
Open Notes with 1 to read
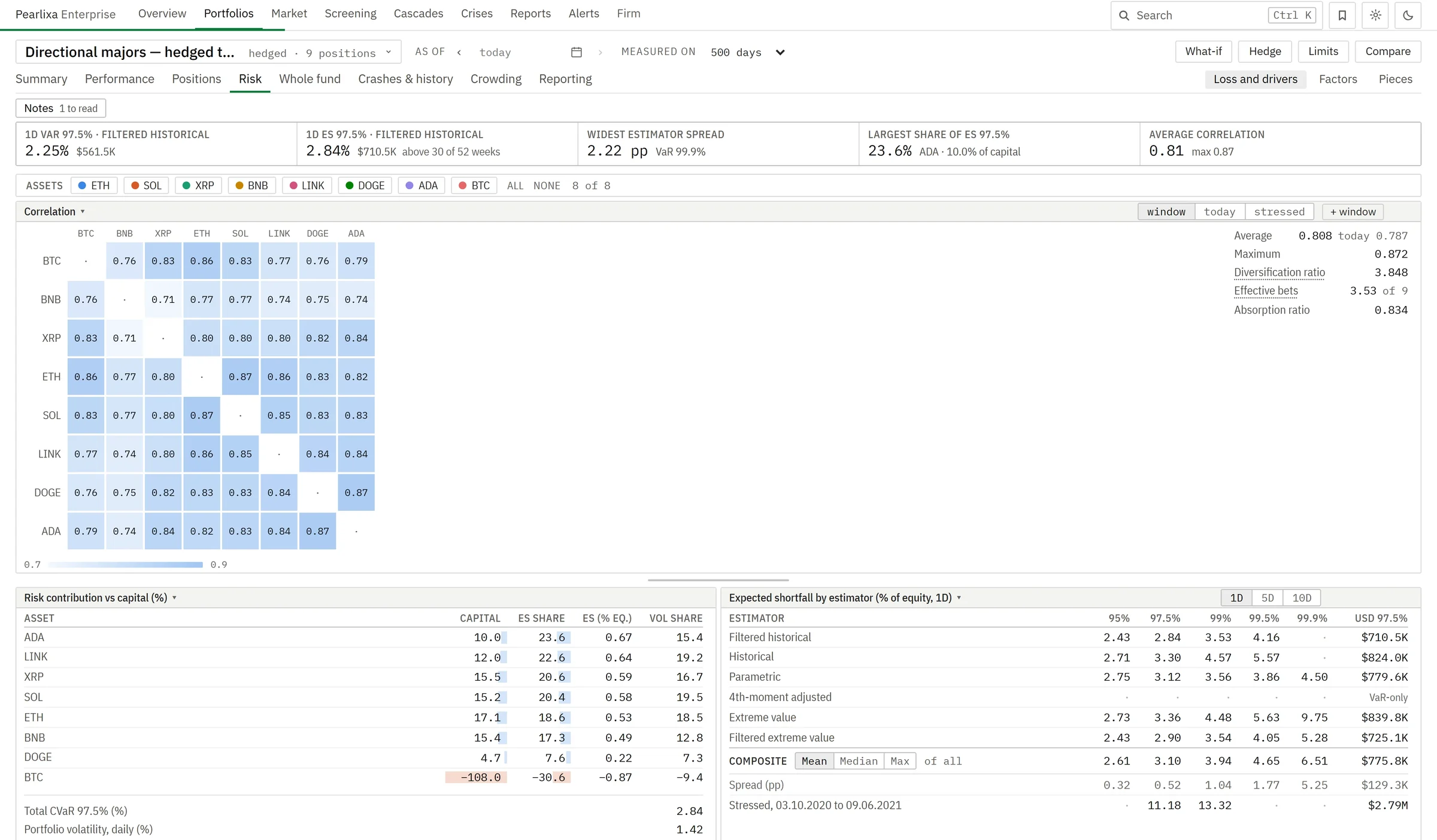(x=60, y=108)
